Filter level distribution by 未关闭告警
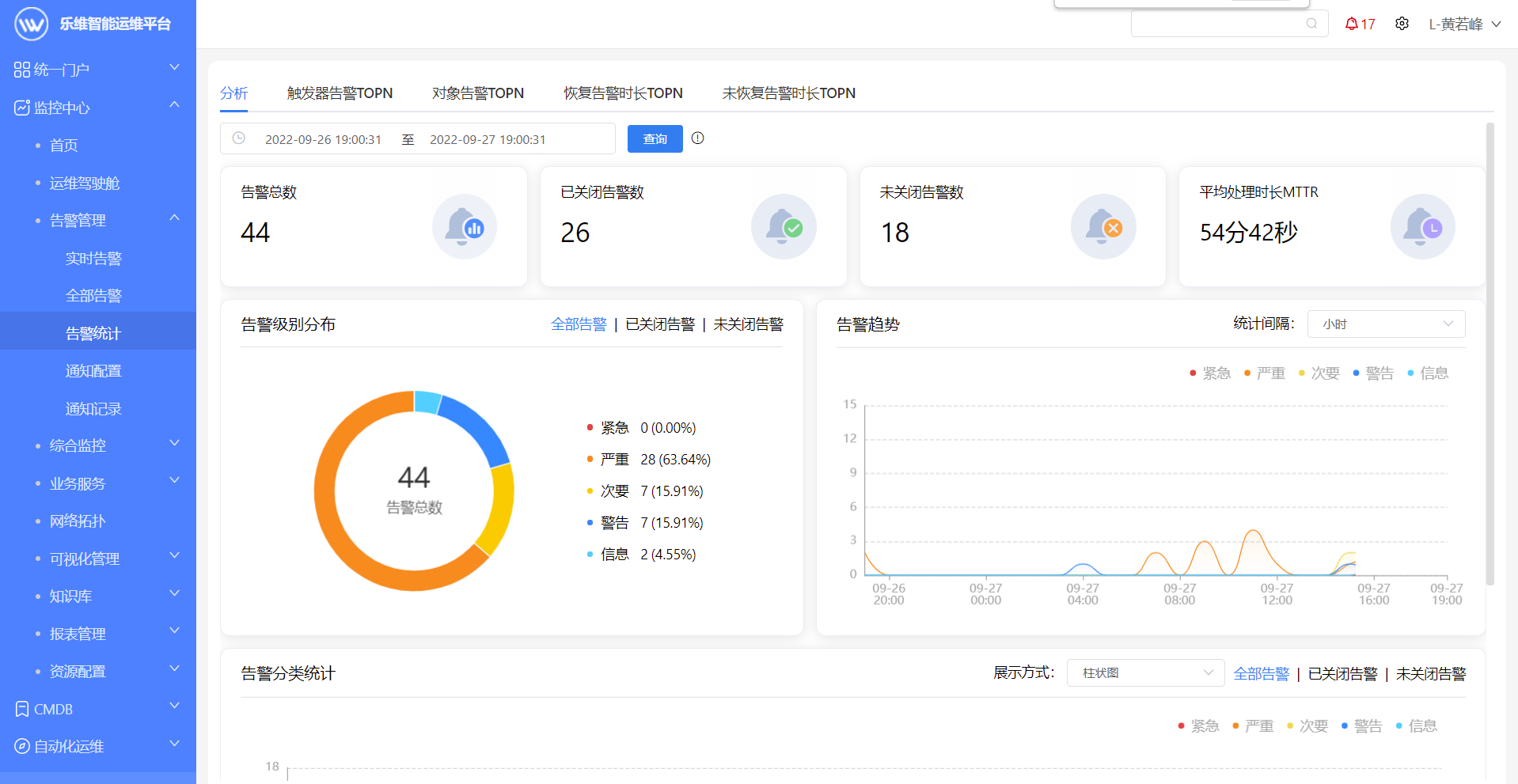Image resolution: width=1518 pixels, height=784 pixels. point(748,324)
